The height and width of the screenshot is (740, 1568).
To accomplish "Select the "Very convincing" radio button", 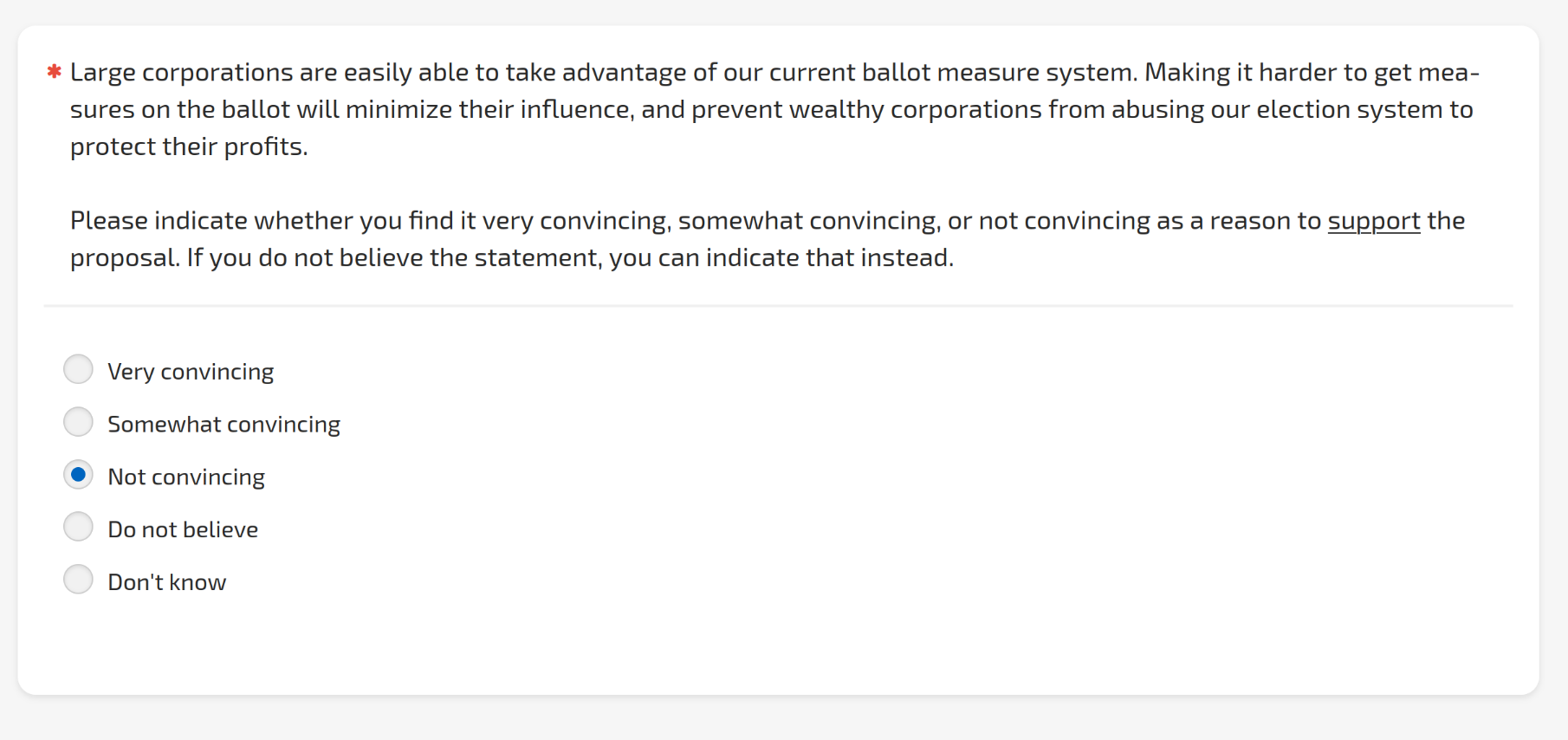I will [78, 370].
